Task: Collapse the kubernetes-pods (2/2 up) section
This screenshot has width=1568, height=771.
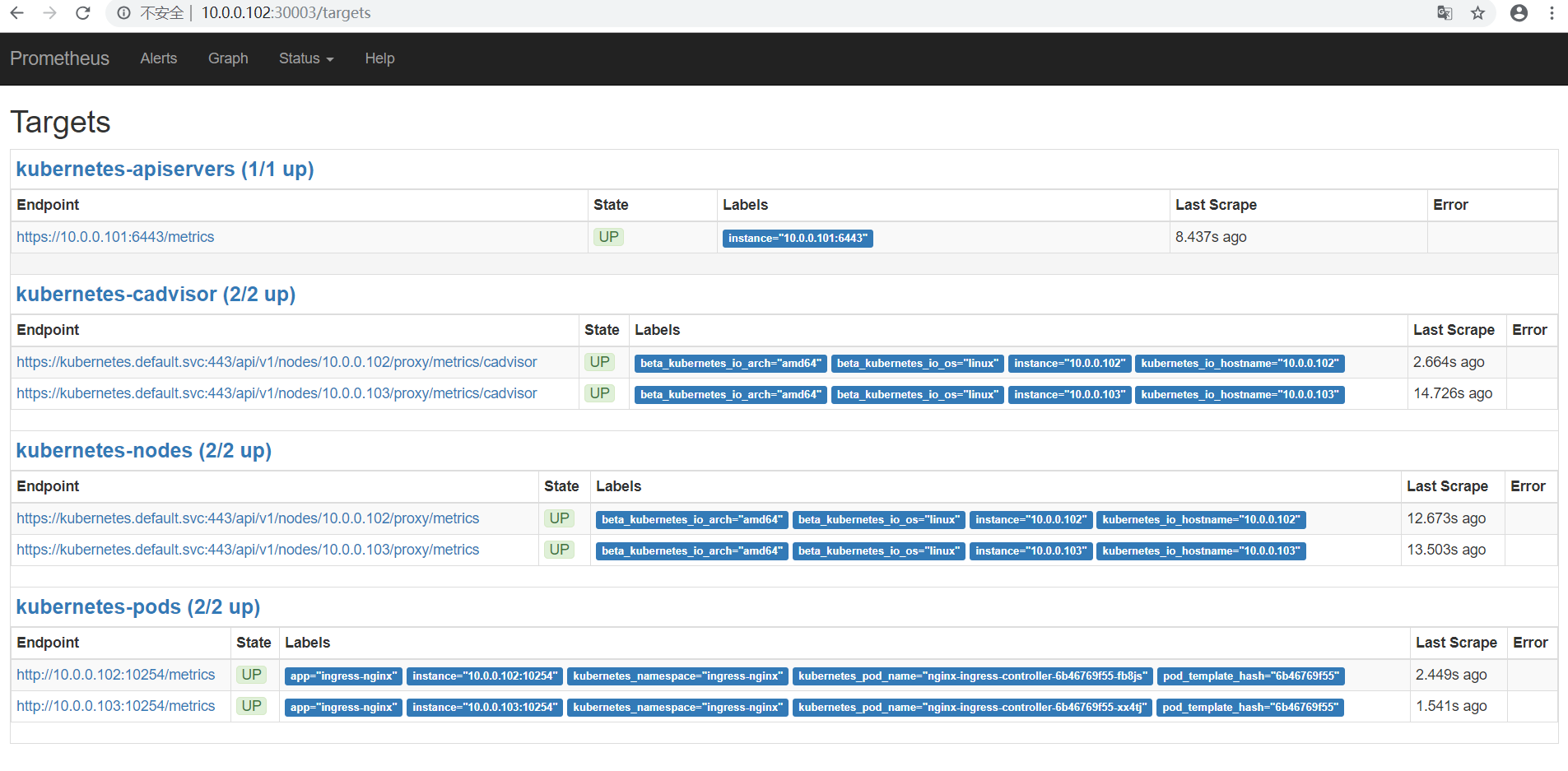Action: tap(138, 607)
